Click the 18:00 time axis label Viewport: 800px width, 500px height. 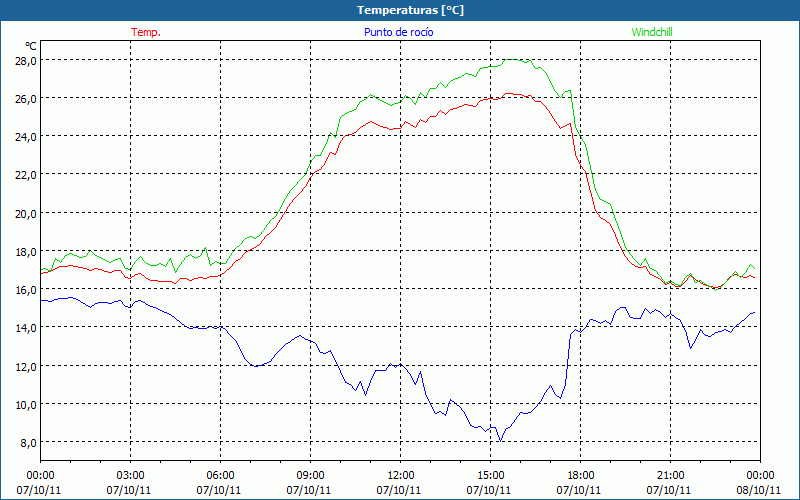[581, 476]
